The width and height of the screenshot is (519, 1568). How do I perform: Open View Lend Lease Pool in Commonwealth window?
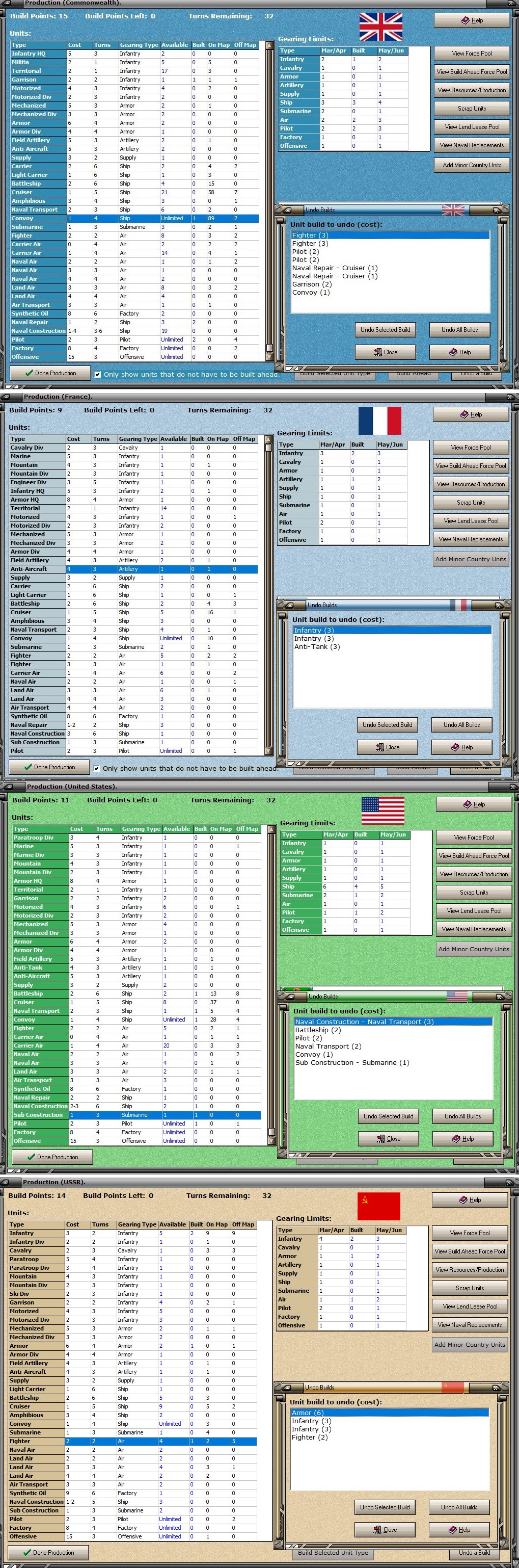point(472,126)
